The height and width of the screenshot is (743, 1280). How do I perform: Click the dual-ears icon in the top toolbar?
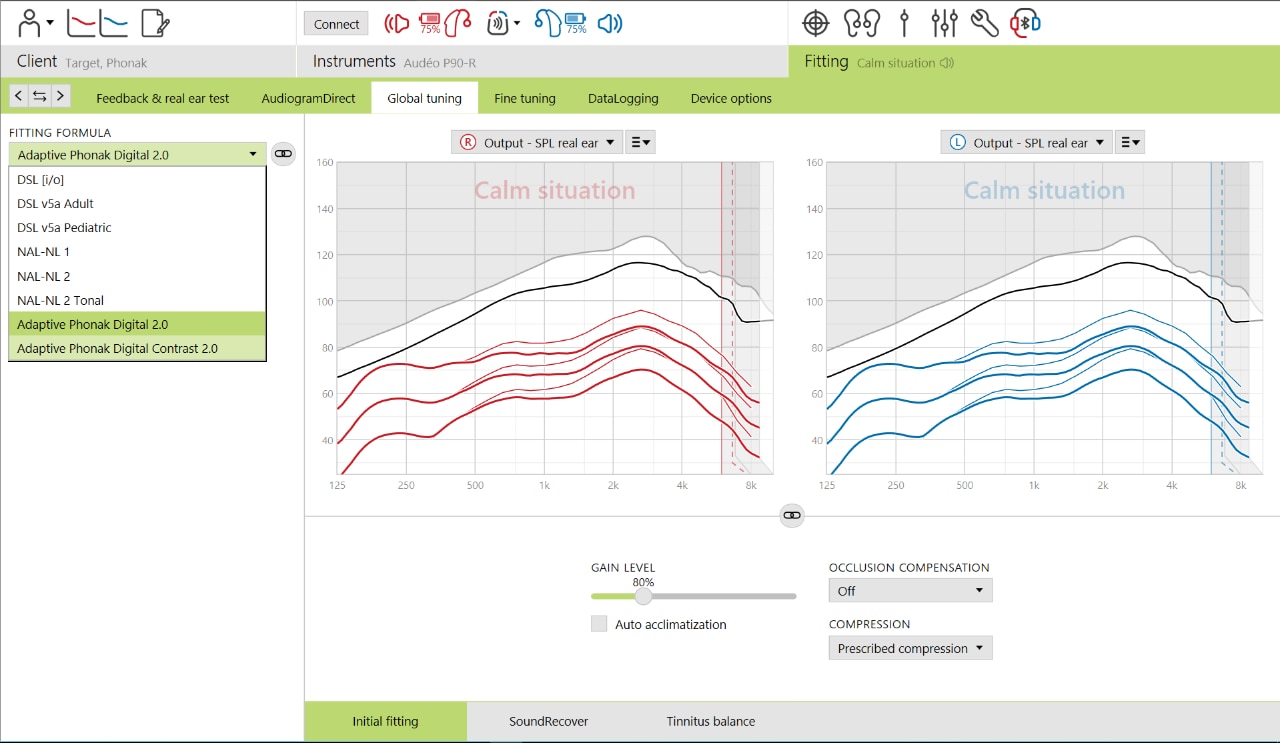pos(862,22)
